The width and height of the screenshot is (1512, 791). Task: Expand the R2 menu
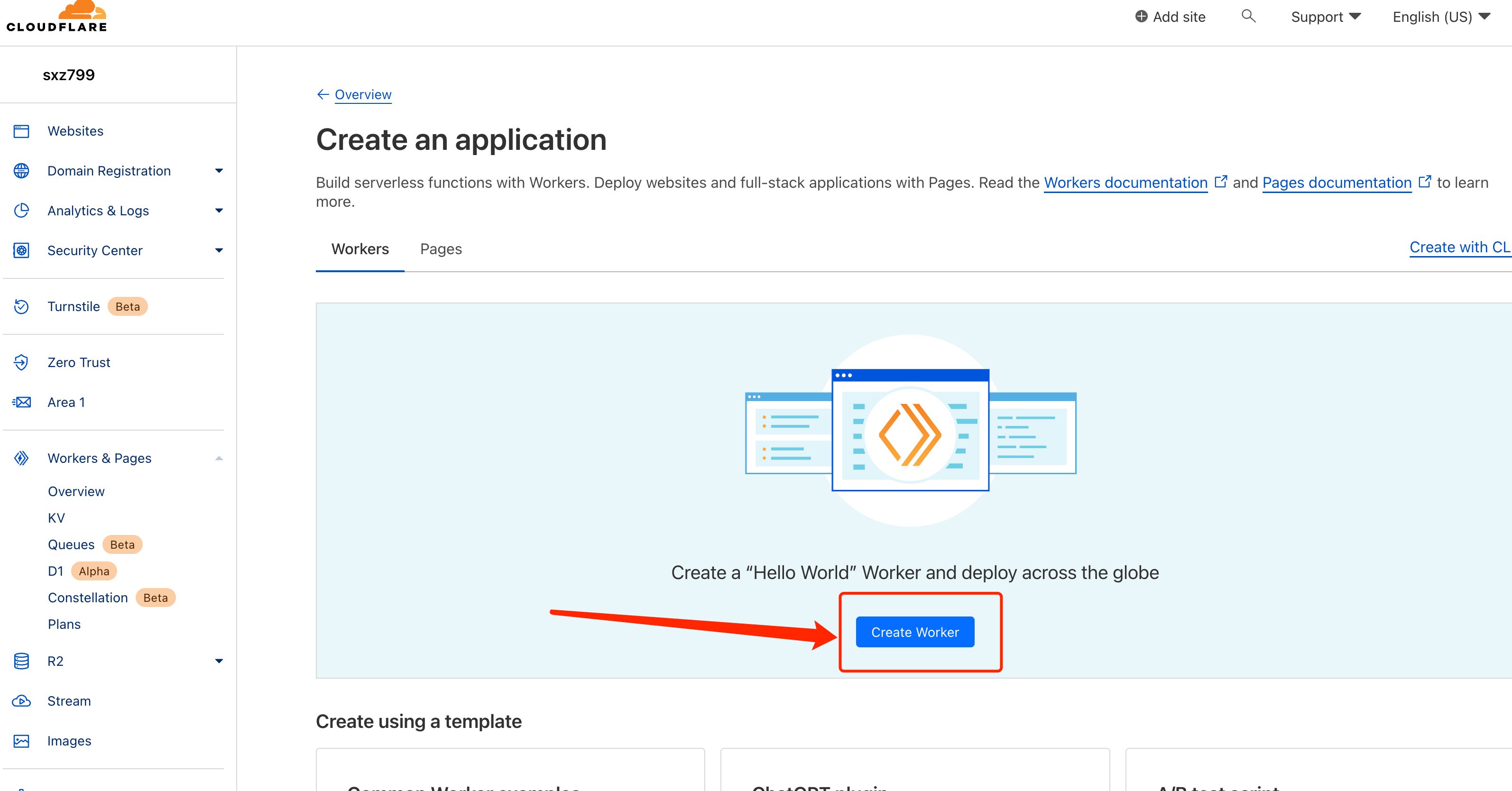click(x=219, y=662)
